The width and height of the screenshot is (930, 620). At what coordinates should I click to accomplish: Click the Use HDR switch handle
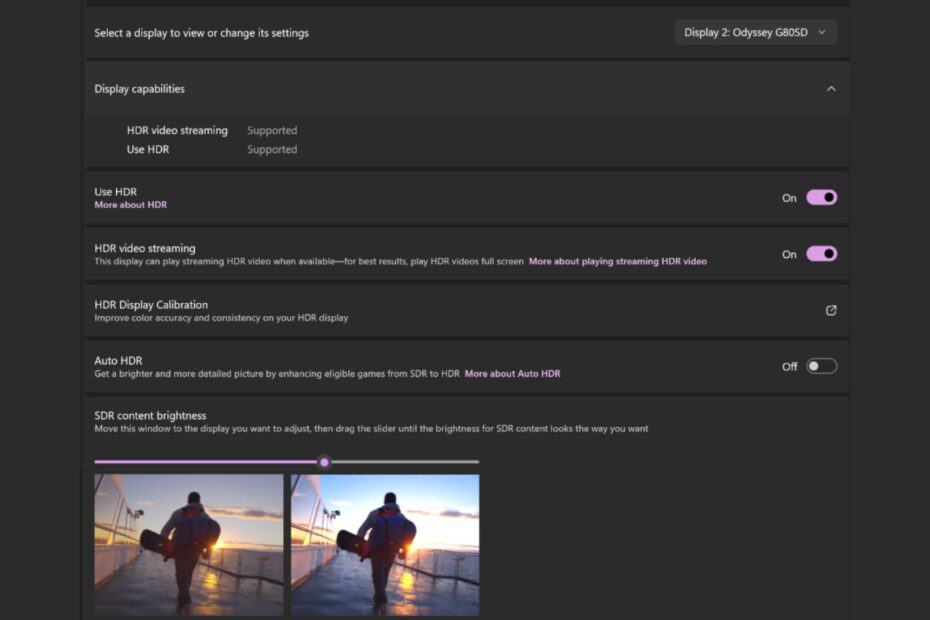pos(827,197)
